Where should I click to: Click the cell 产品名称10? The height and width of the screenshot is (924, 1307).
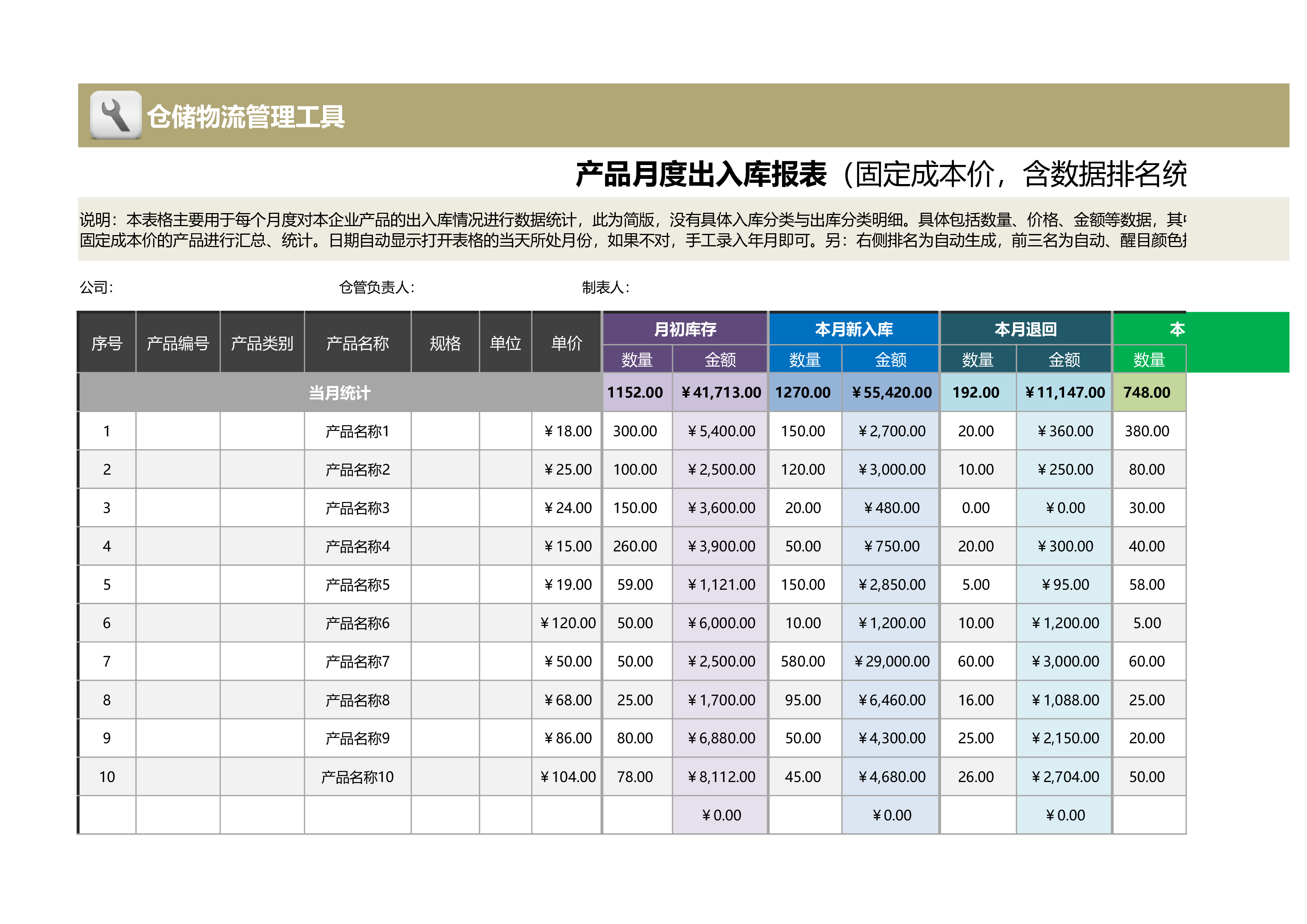point(358,777)
